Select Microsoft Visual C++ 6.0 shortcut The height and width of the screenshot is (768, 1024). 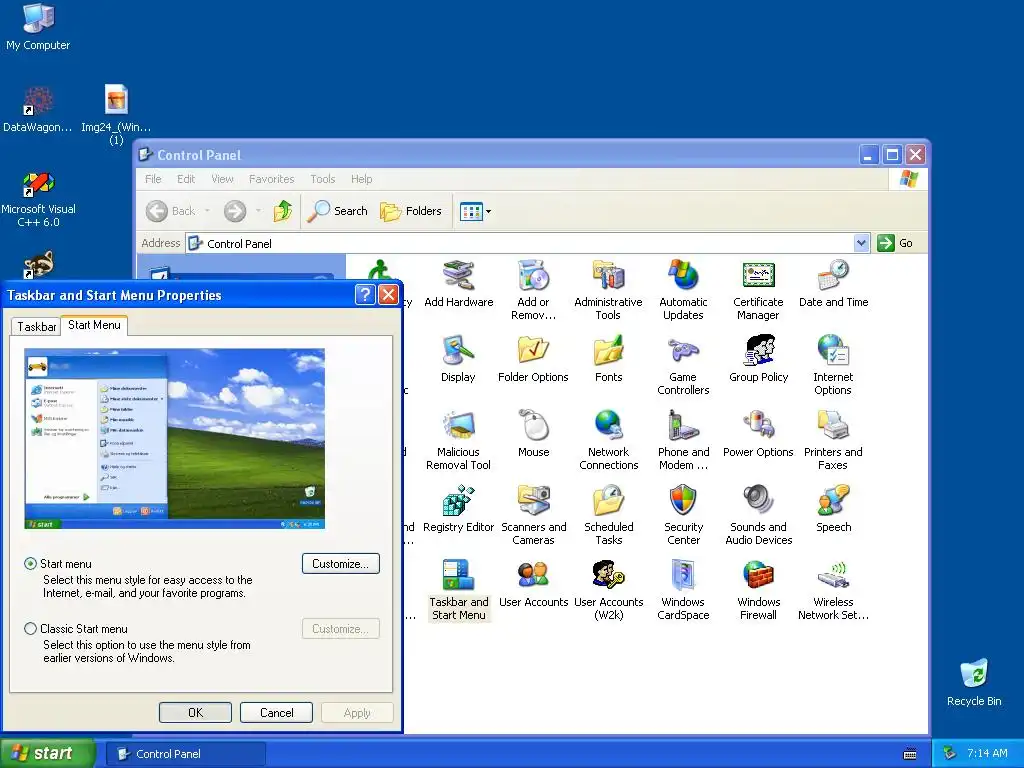coord(38,200)
